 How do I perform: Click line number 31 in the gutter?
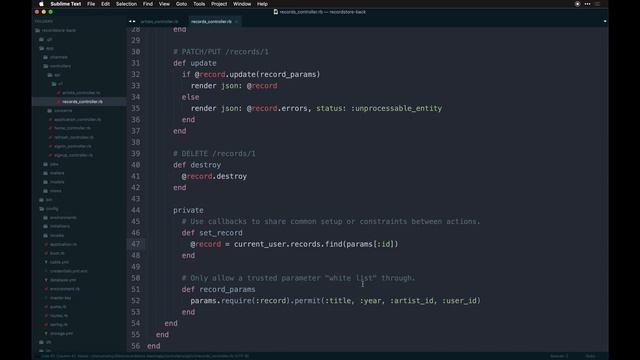(136, 63)
